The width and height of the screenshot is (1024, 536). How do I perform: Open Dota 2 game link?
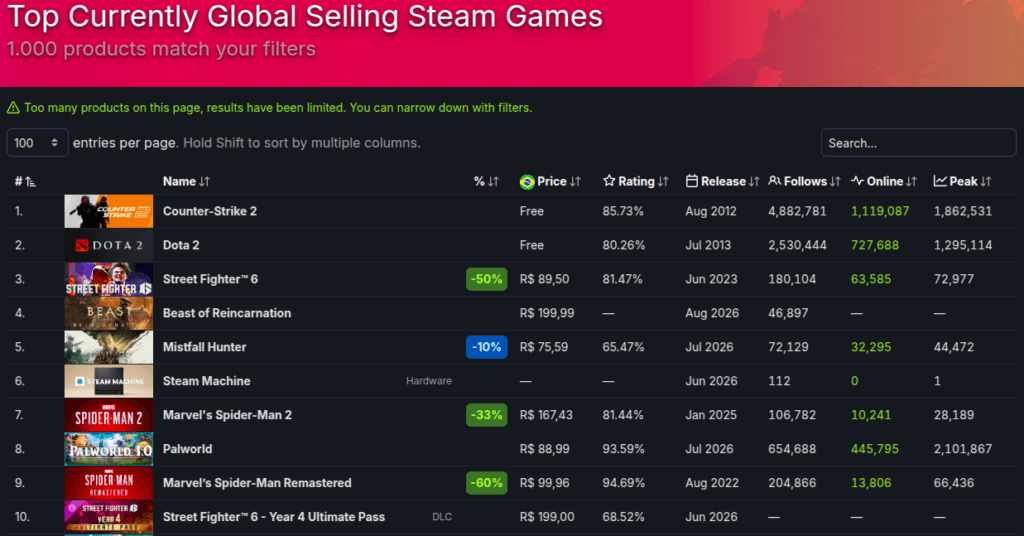(181, 245)
